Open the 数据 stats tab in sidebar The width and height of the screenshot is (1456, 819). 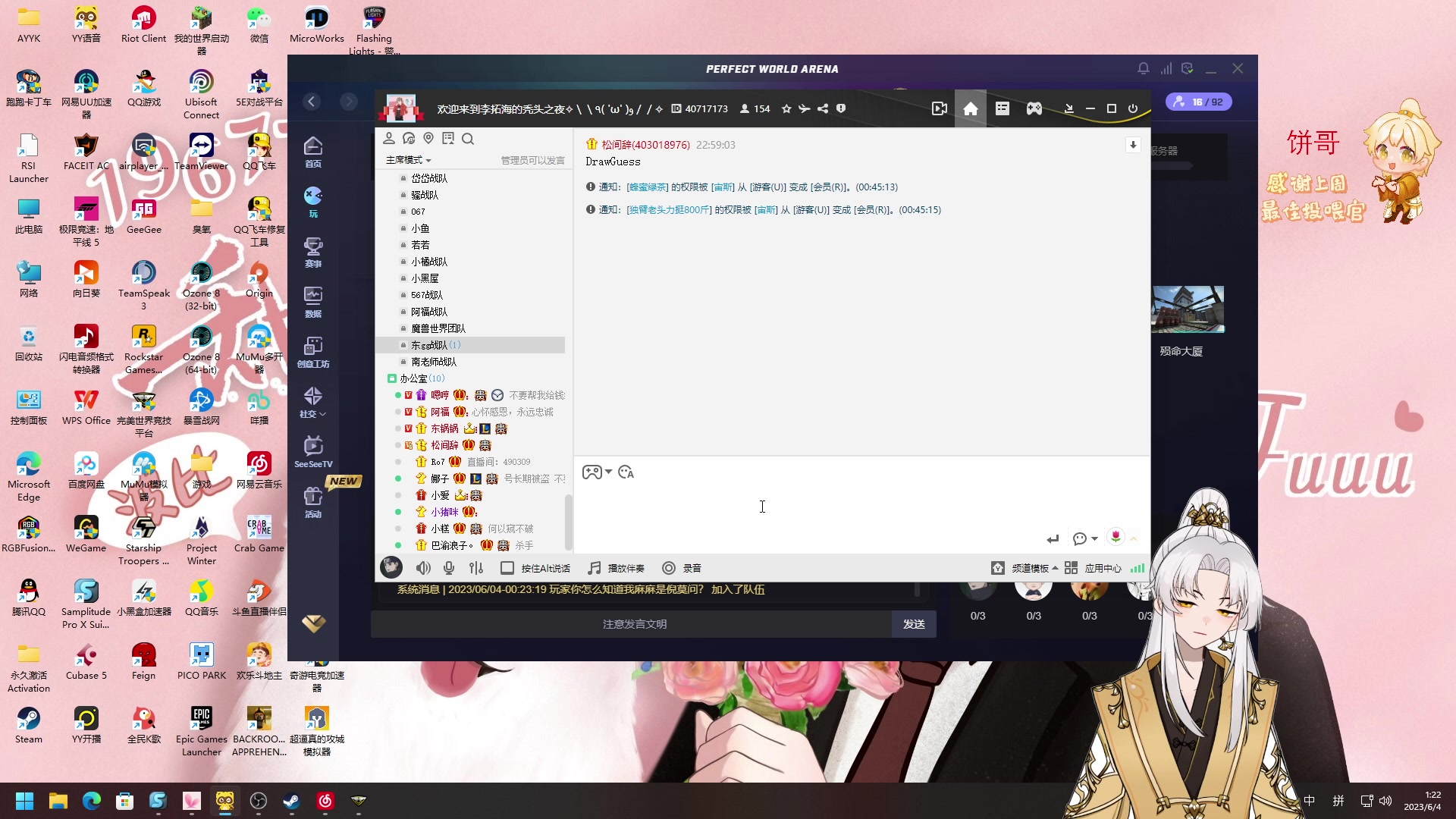click(313, 303)
